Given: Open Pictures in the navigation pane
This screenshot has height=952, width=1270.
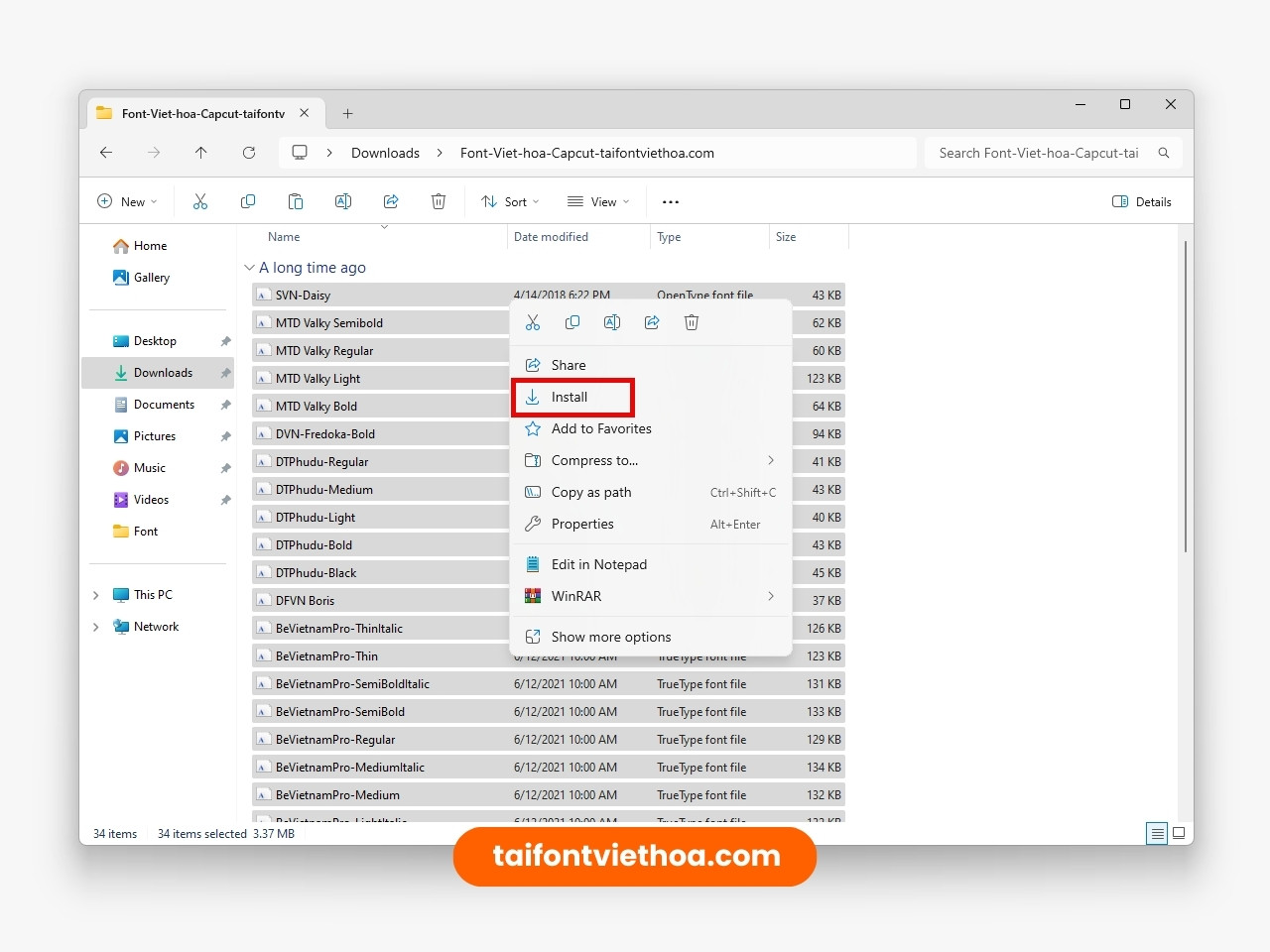Looking at the screenshot, I should pos(155,436).
